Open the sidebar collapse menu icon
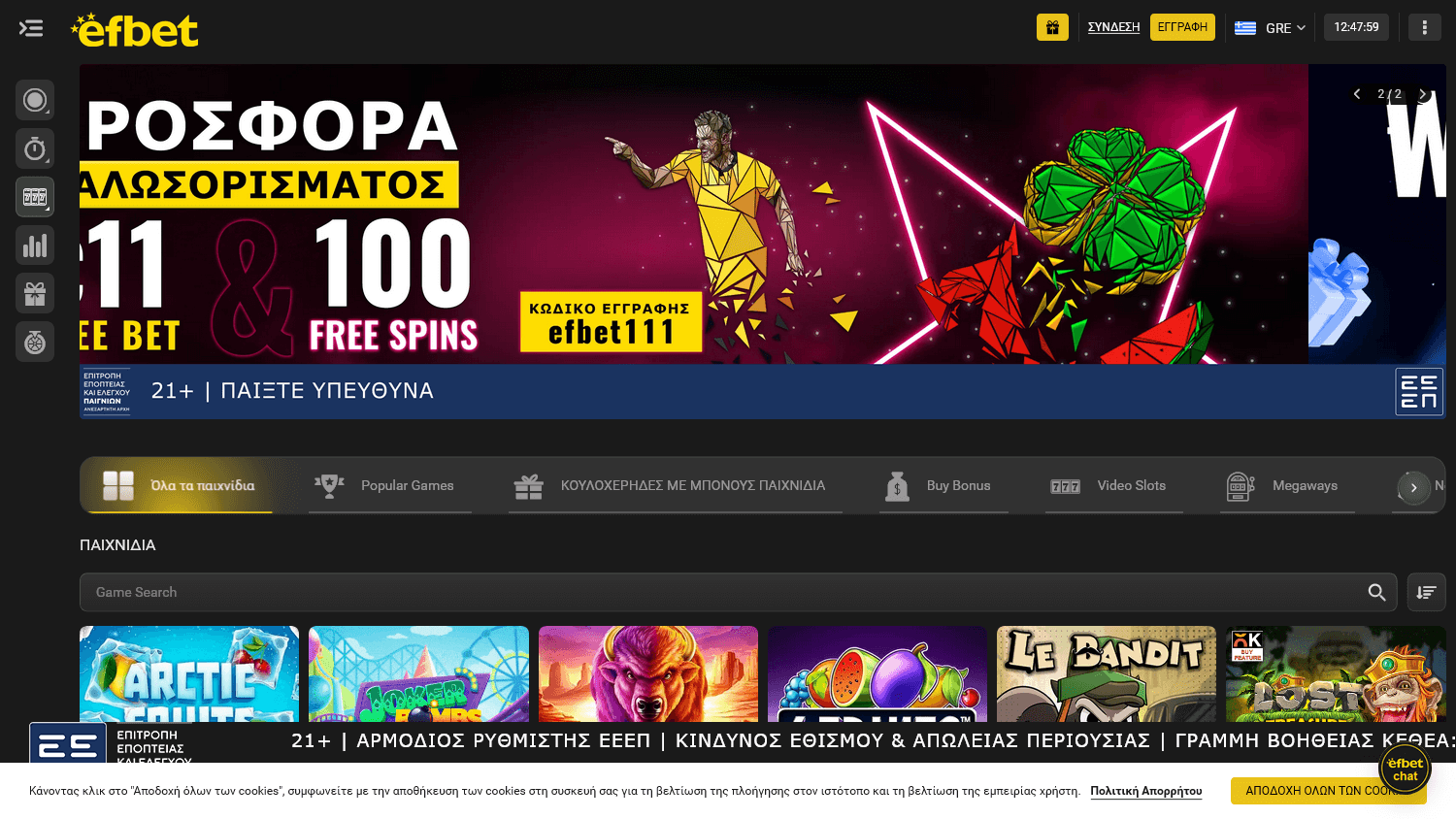This screenshot has width=1456, height=819. pos(31,28)
